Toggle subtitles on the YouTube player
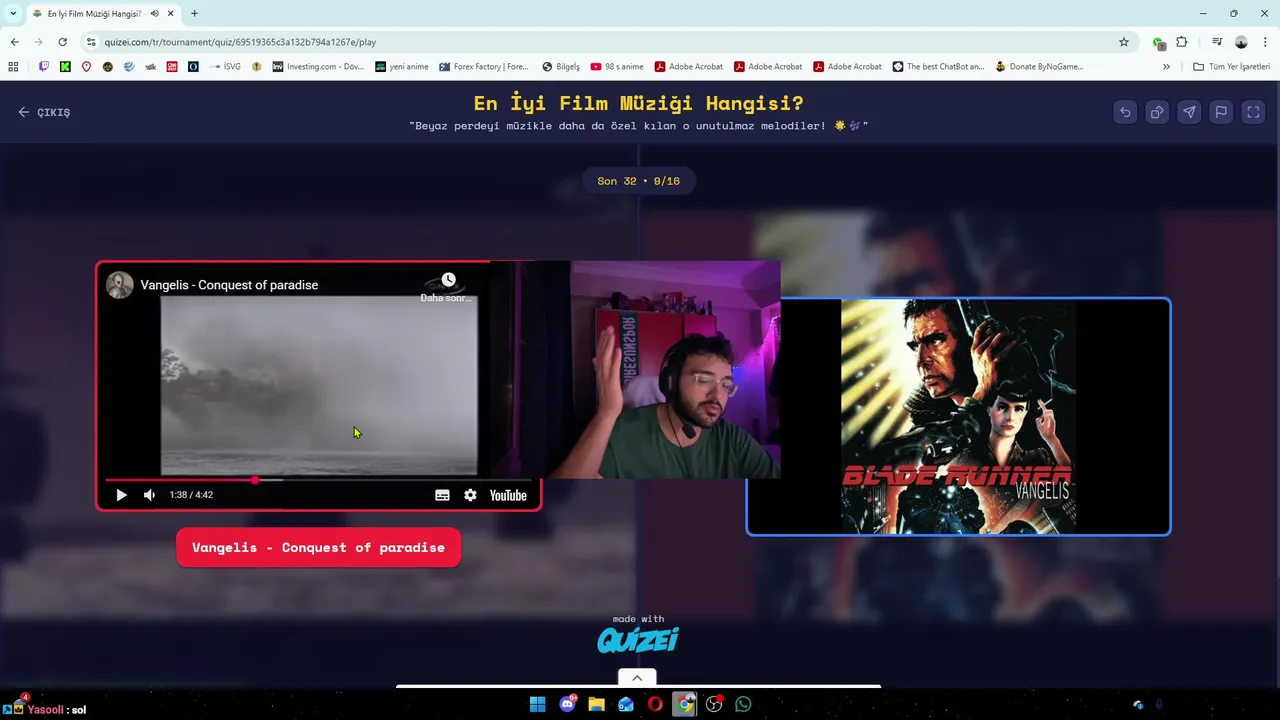The height and width of the screenshot is (720, 1280). click(x=442, y=495)
